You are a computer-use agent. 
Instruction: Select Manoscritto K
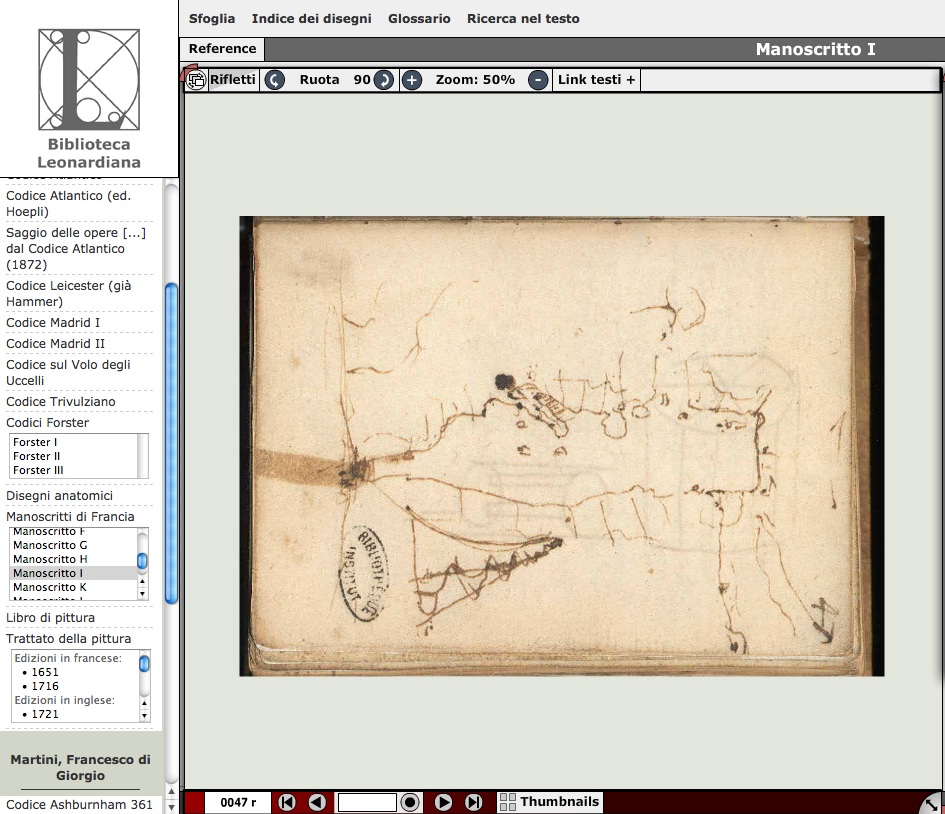(x=50, y=587)
